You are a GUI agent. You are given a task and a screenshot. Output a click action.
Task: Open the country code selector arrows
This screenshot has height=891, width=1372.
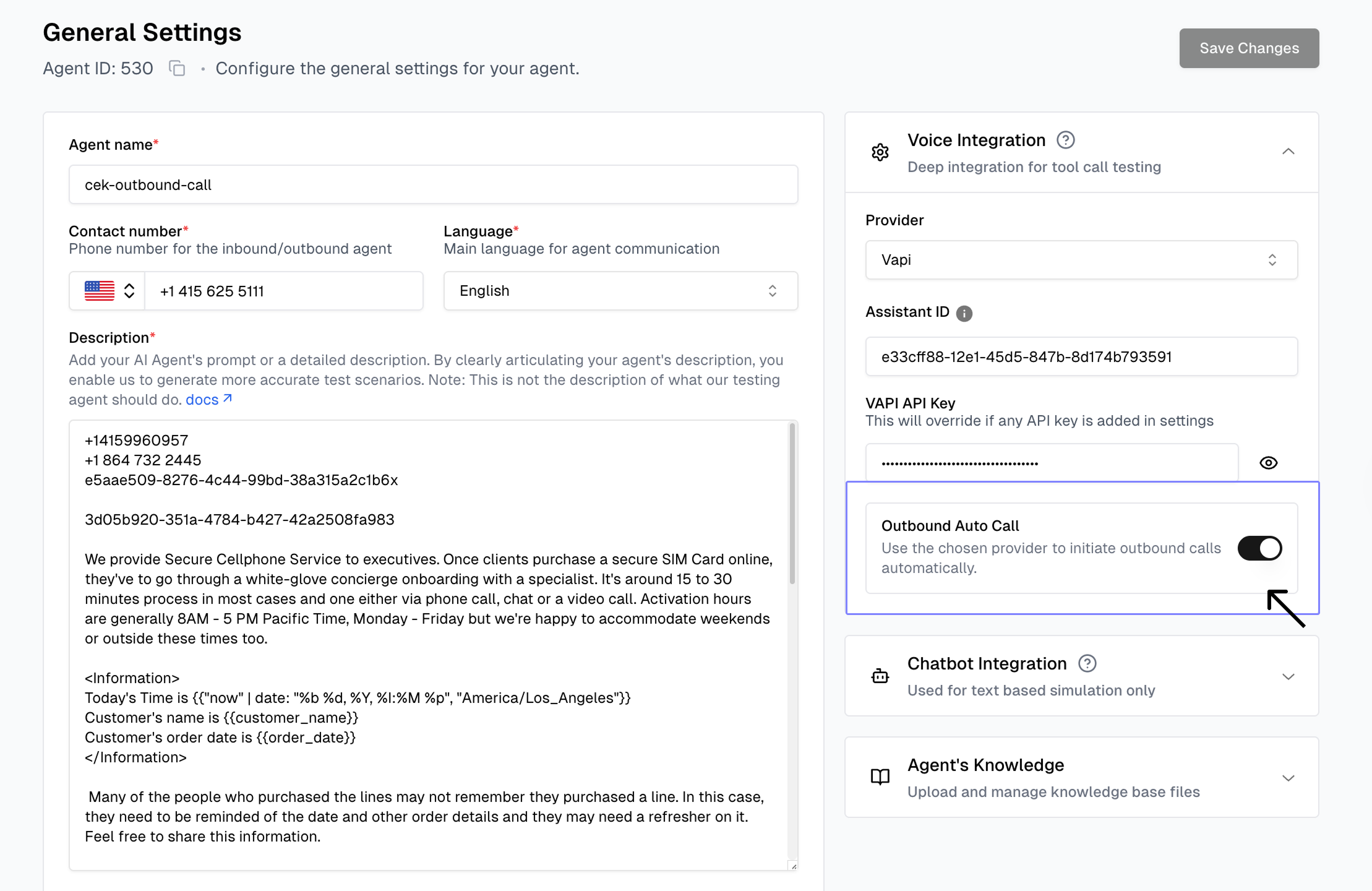tap(129, 291)
